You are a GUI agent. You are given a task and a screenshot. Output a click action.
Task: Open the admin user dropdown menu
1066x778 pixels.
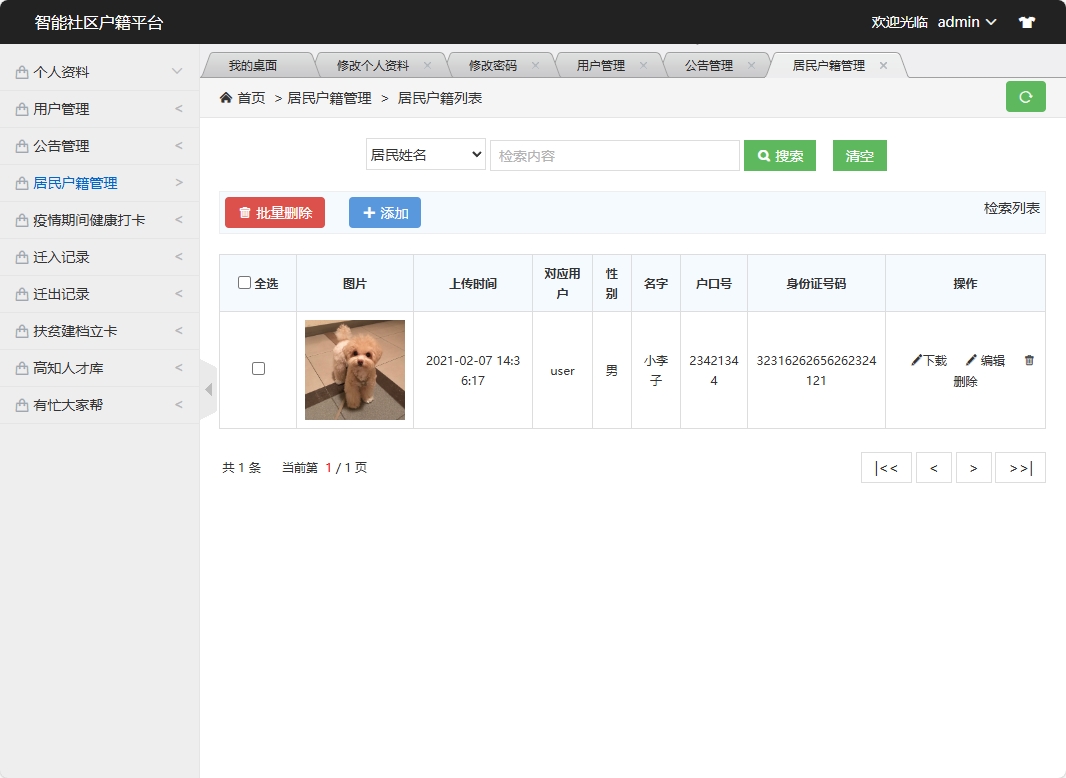click(x=966, y=22)
